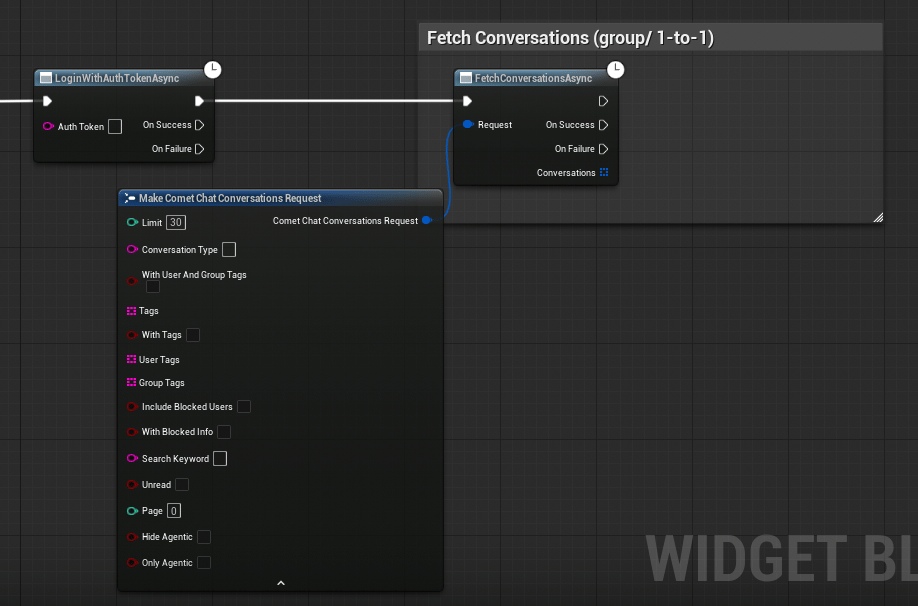Toggle the With Tags checkbox
This screenshot has width=918, height=606.
[x=193, y=335]
